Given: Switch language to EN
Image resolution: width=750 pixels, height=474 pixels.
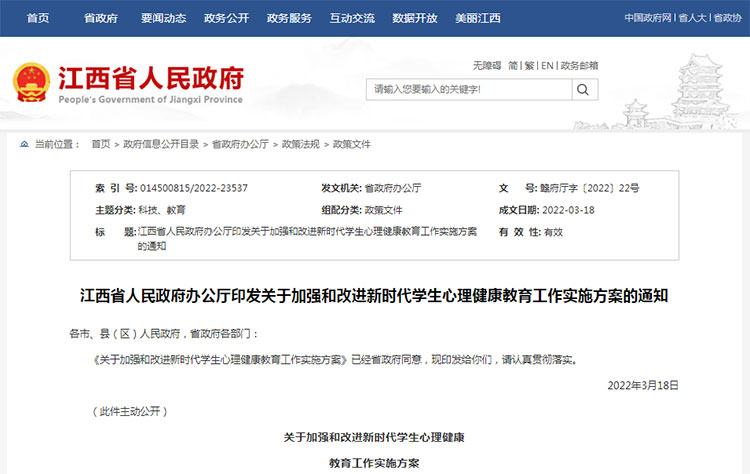Looking at the screenshot, I should click(x=547, y=65).
